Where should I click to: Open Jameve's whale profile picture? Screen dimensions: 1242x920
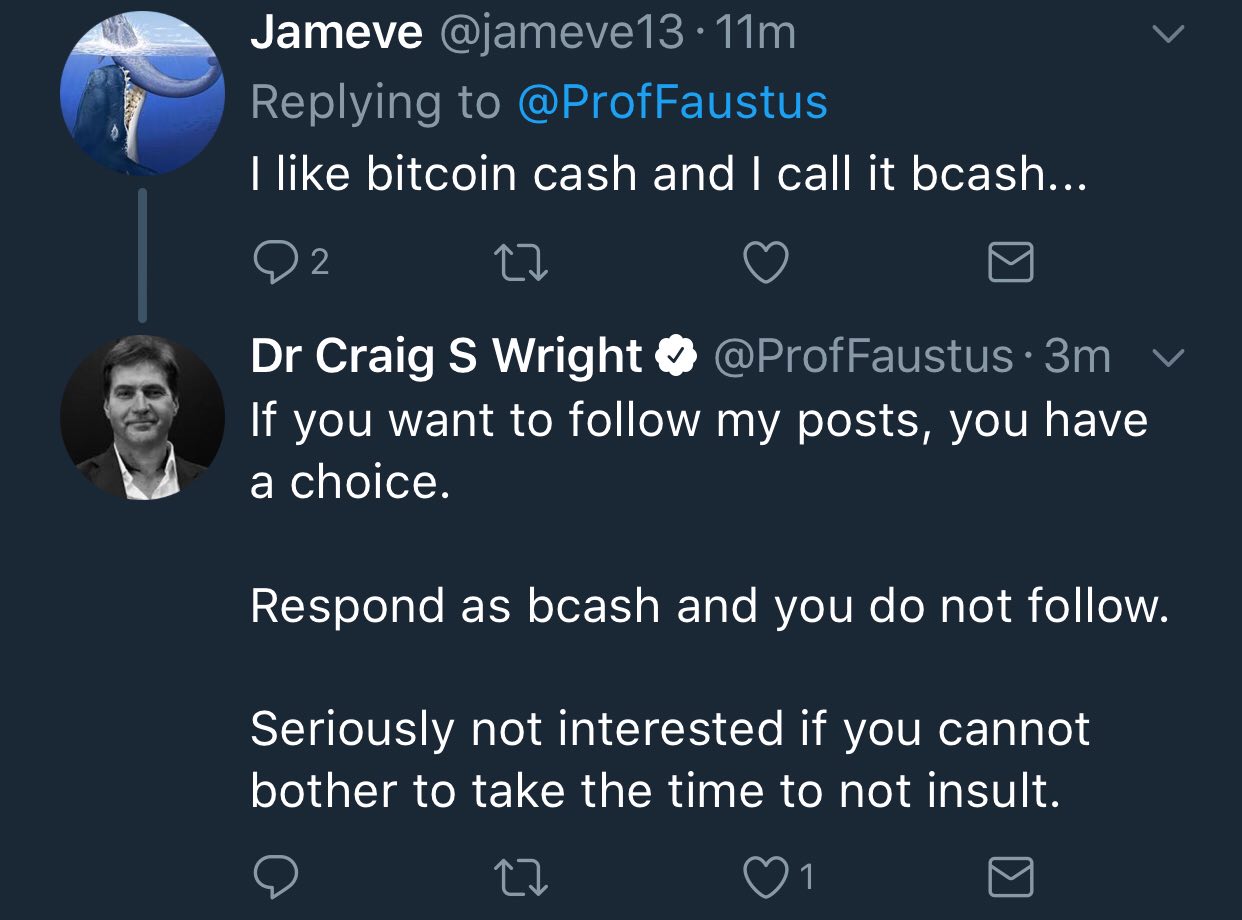coord(142,93)
